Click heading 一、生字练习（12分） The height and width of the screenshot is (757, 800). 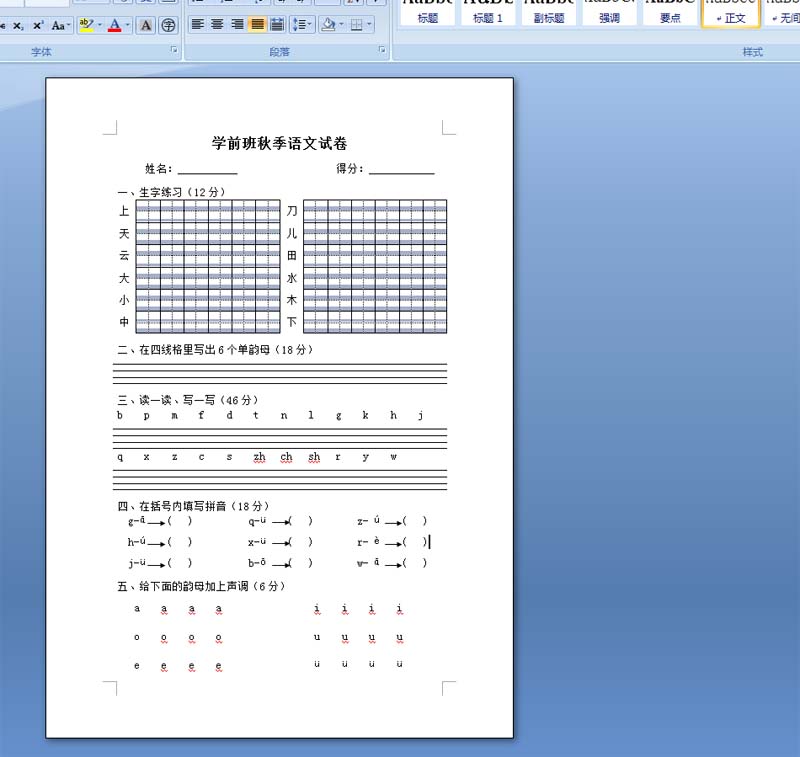[171, 192]
